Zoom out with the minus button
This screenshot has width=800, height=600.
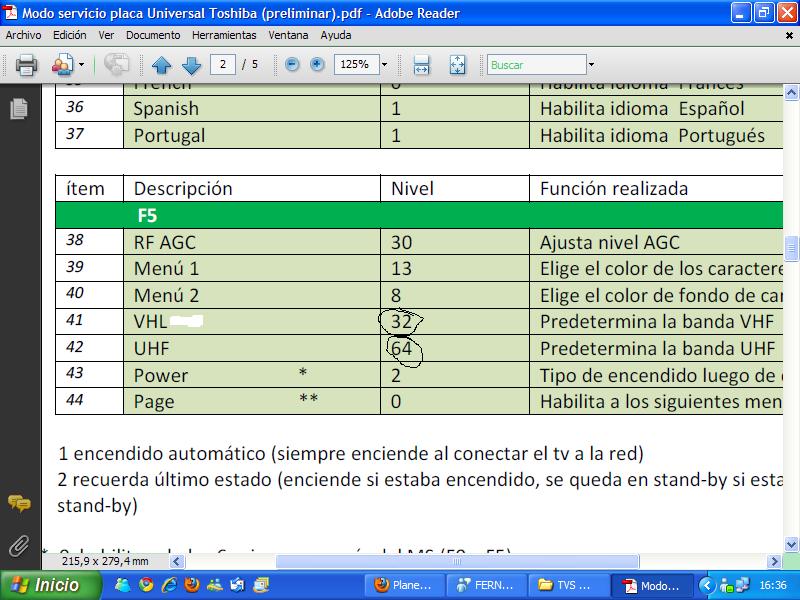292,64
